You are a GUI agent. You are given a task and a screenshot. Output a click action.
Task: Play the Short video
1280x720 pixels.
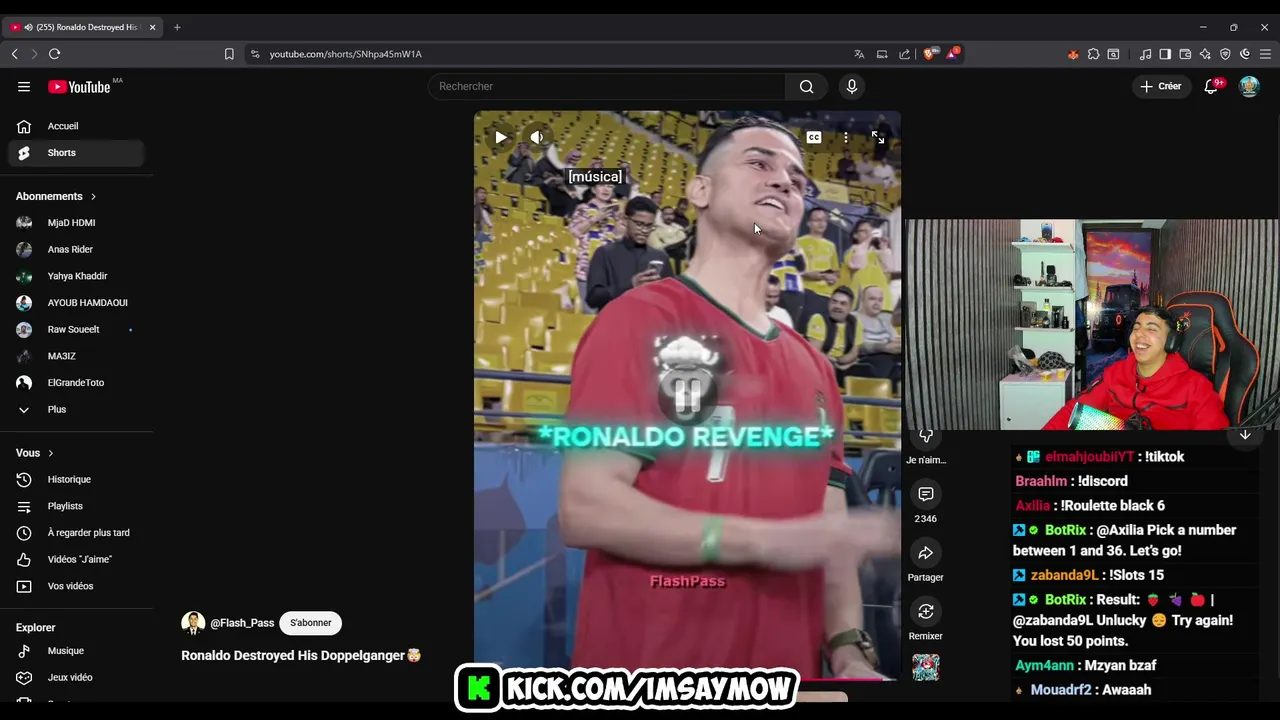pos(501,137)
